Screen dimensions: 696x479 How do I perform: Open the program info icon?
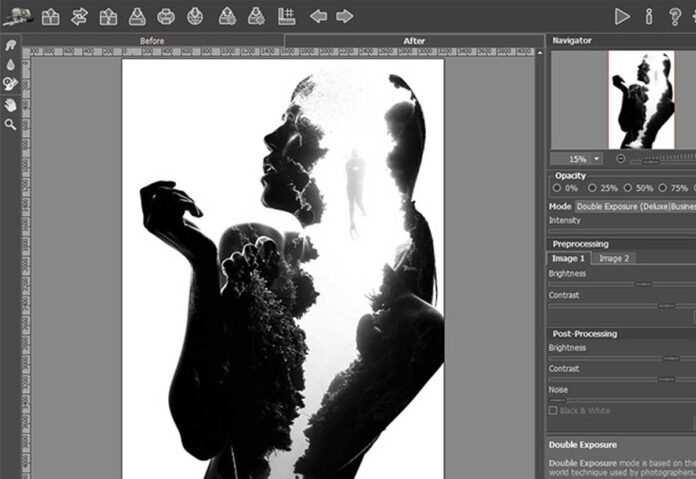pos(649,16)
